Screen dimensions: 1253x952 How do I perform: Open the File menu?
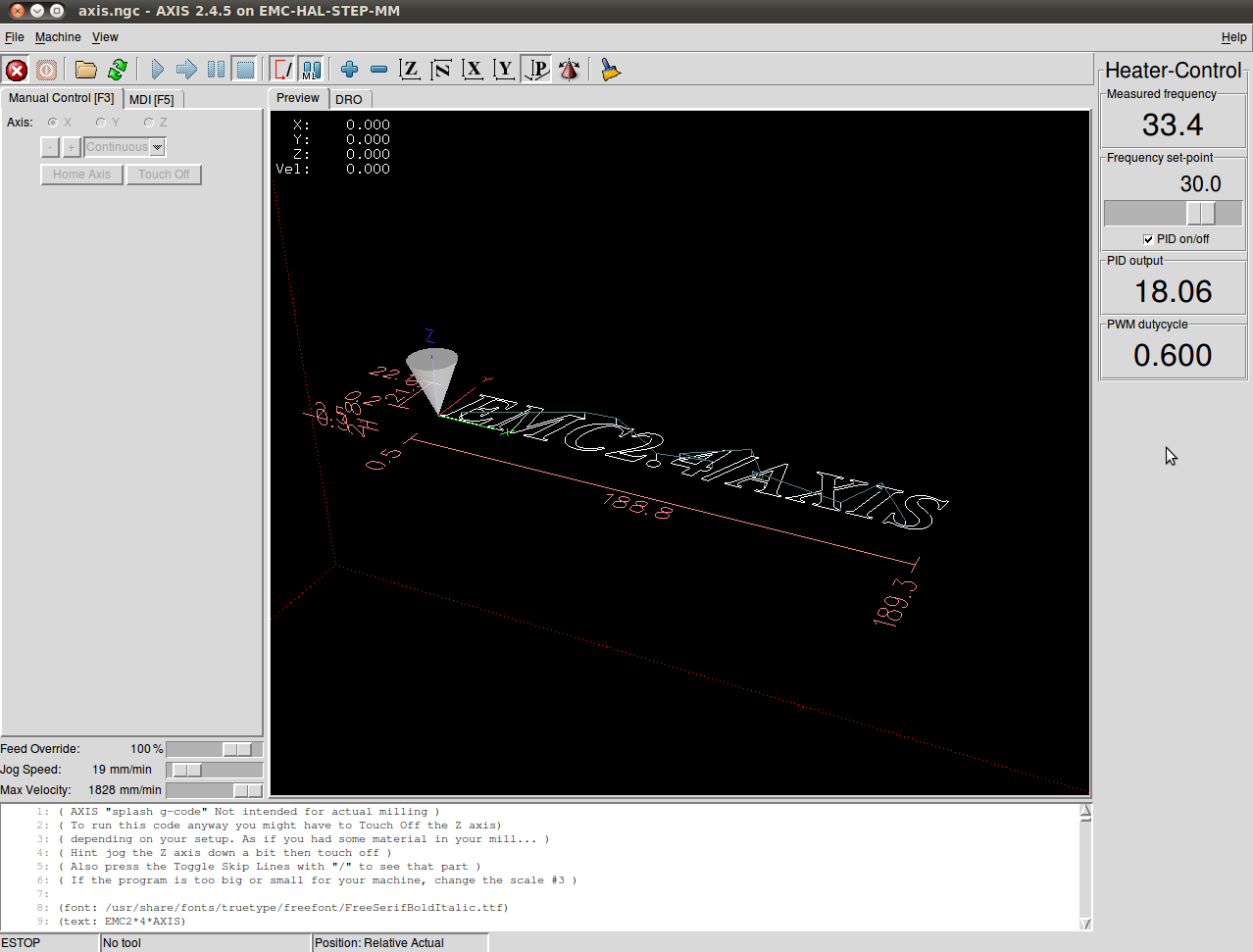coord(14,37)
